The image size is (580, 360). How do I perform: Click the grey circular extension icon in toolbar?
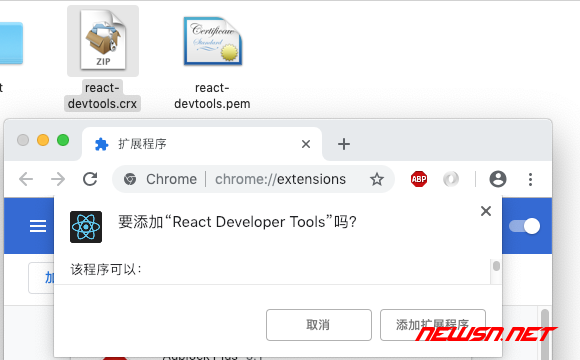(451, 179)
